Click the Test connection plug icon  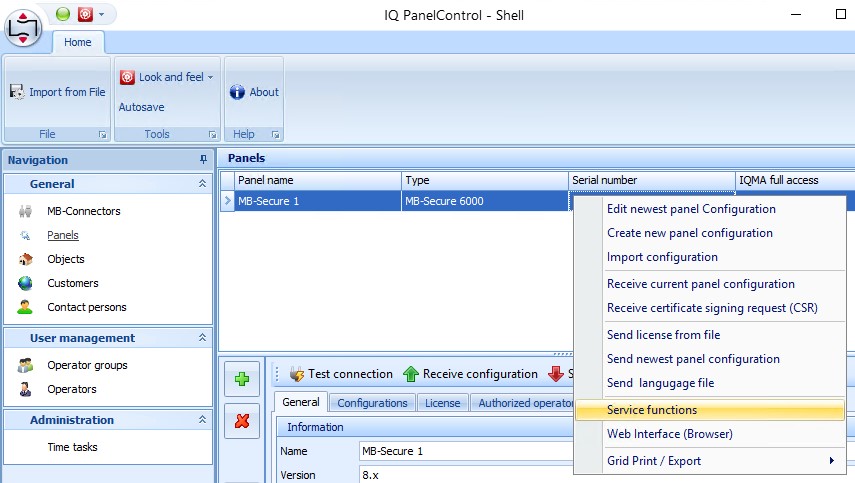(x=297, y=374)
